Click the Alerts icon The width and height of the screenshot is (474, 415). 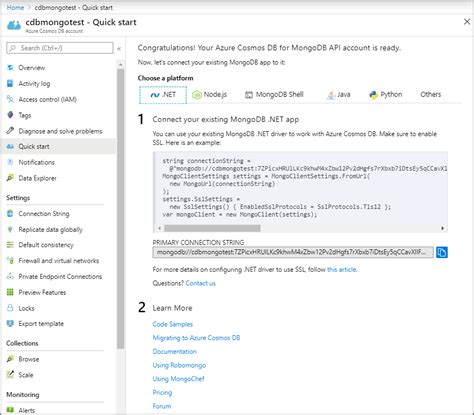[10, 410]
